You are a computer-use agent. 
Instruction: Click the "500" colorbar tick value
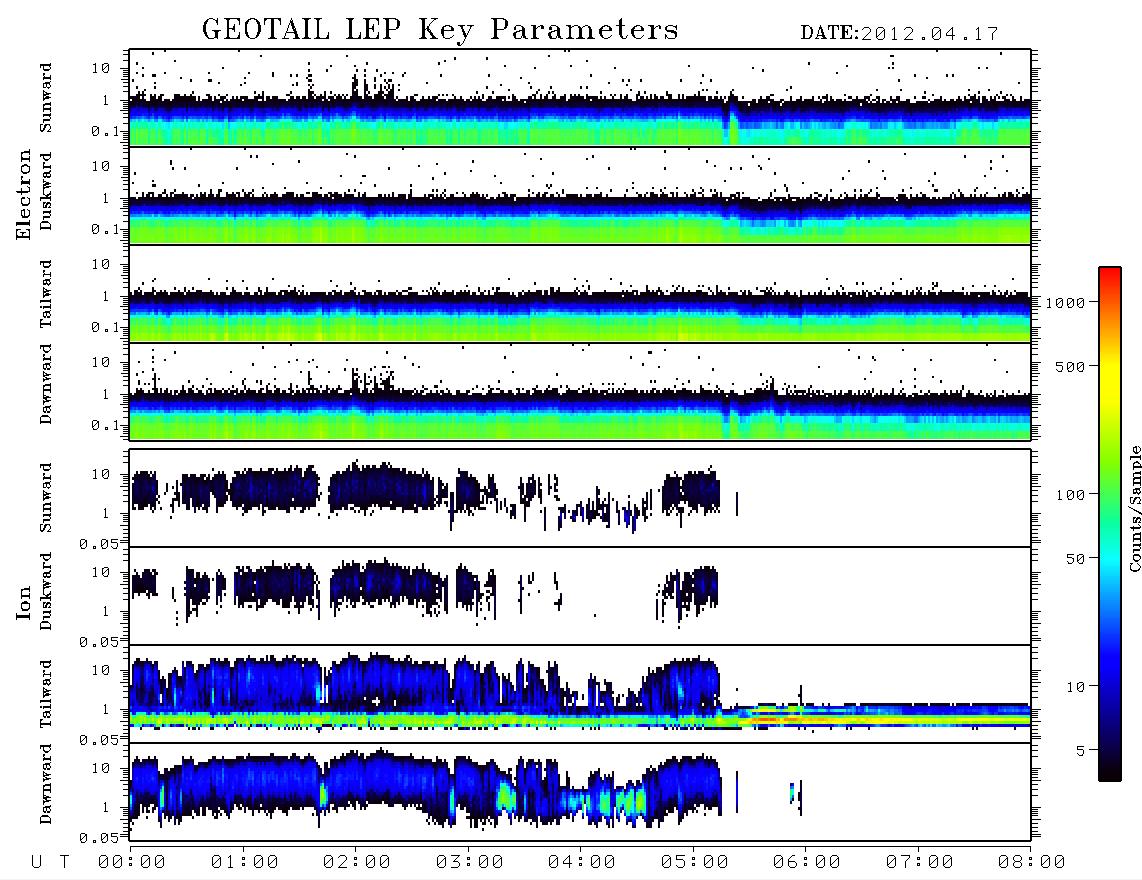1071,366
